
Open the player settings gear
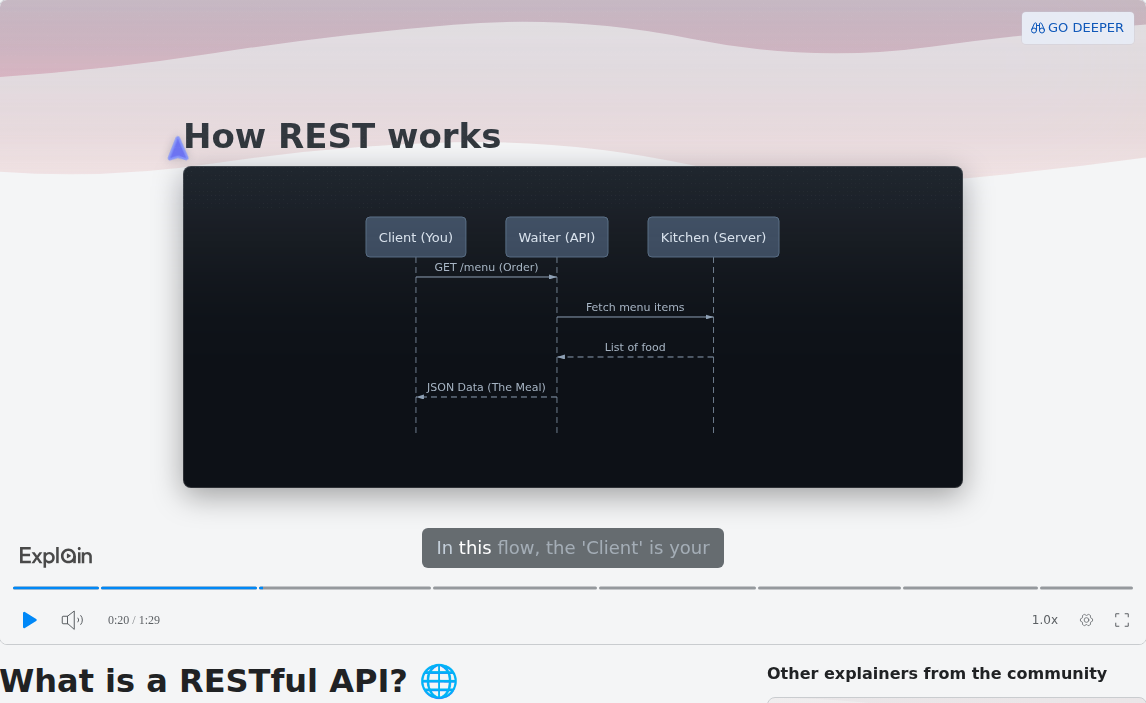point(1086,620)
